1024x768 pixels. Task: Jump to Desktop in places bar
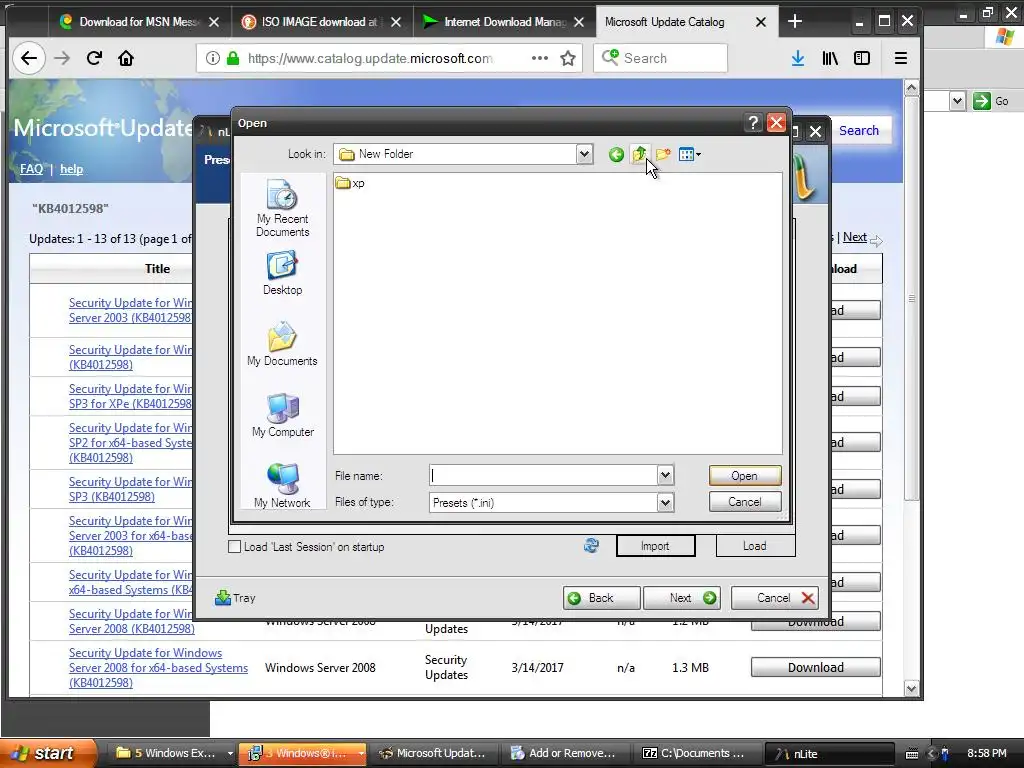click(282, 274)
